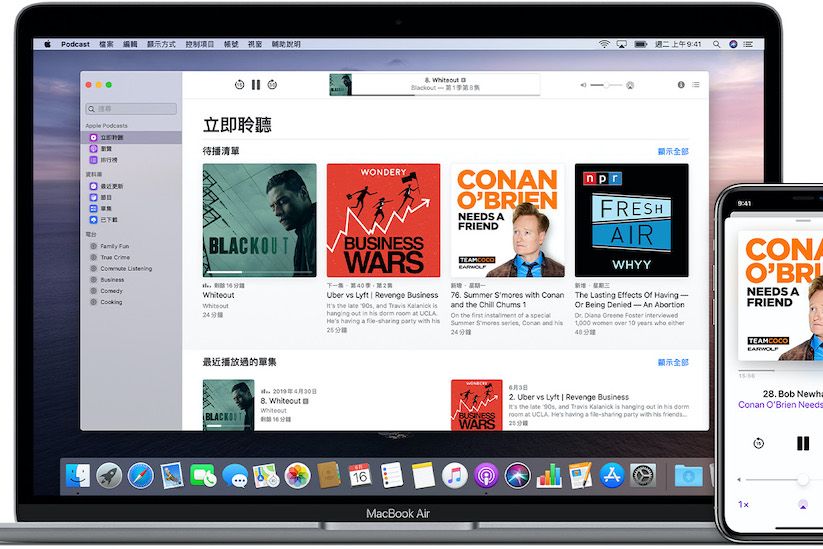Click the now-playing Blackout artwork in toolbar

point(340,85)
